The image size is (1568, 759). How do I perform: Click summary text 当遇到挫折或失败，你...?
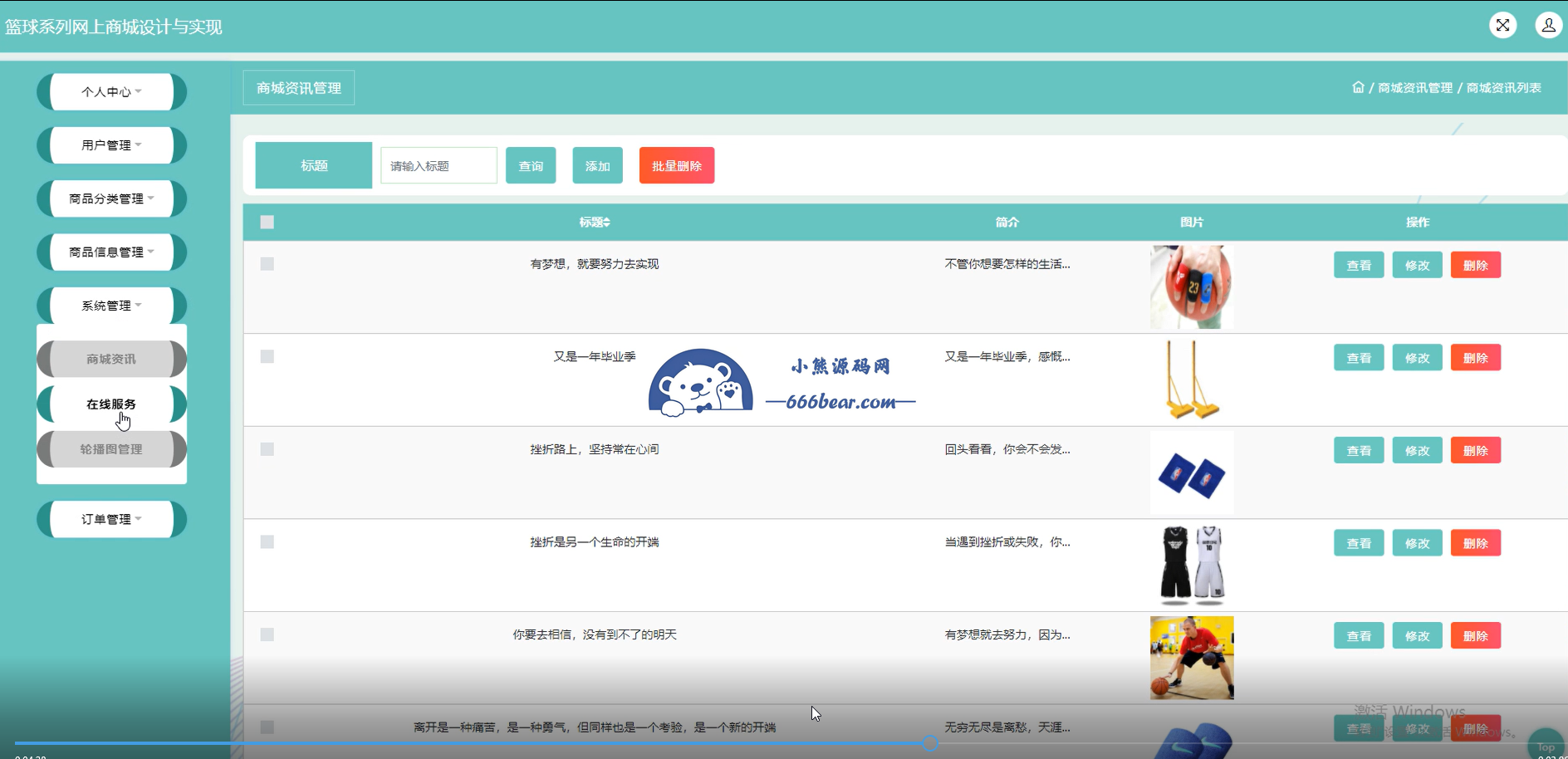(1007, 542)
